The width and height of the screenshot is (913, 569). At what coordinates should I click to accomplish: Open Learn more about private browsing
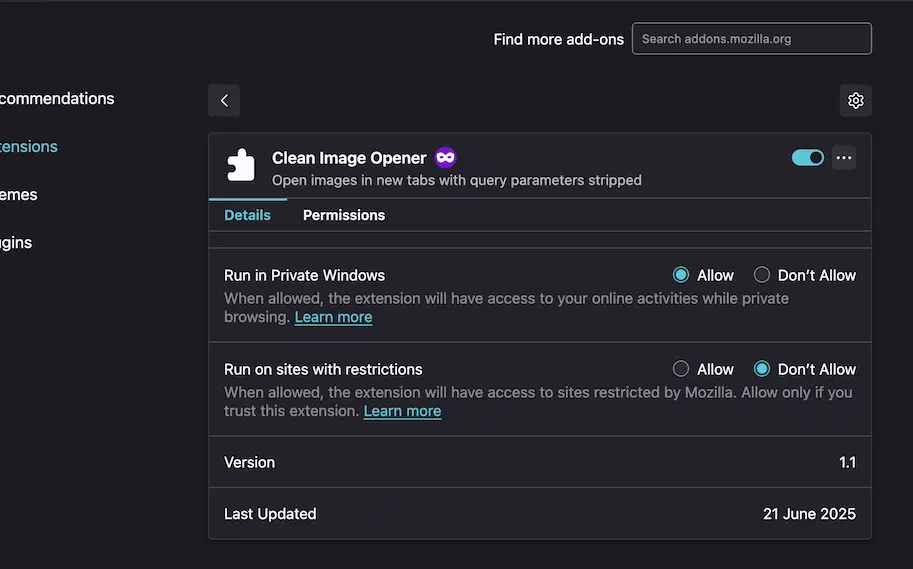(333, 317)
